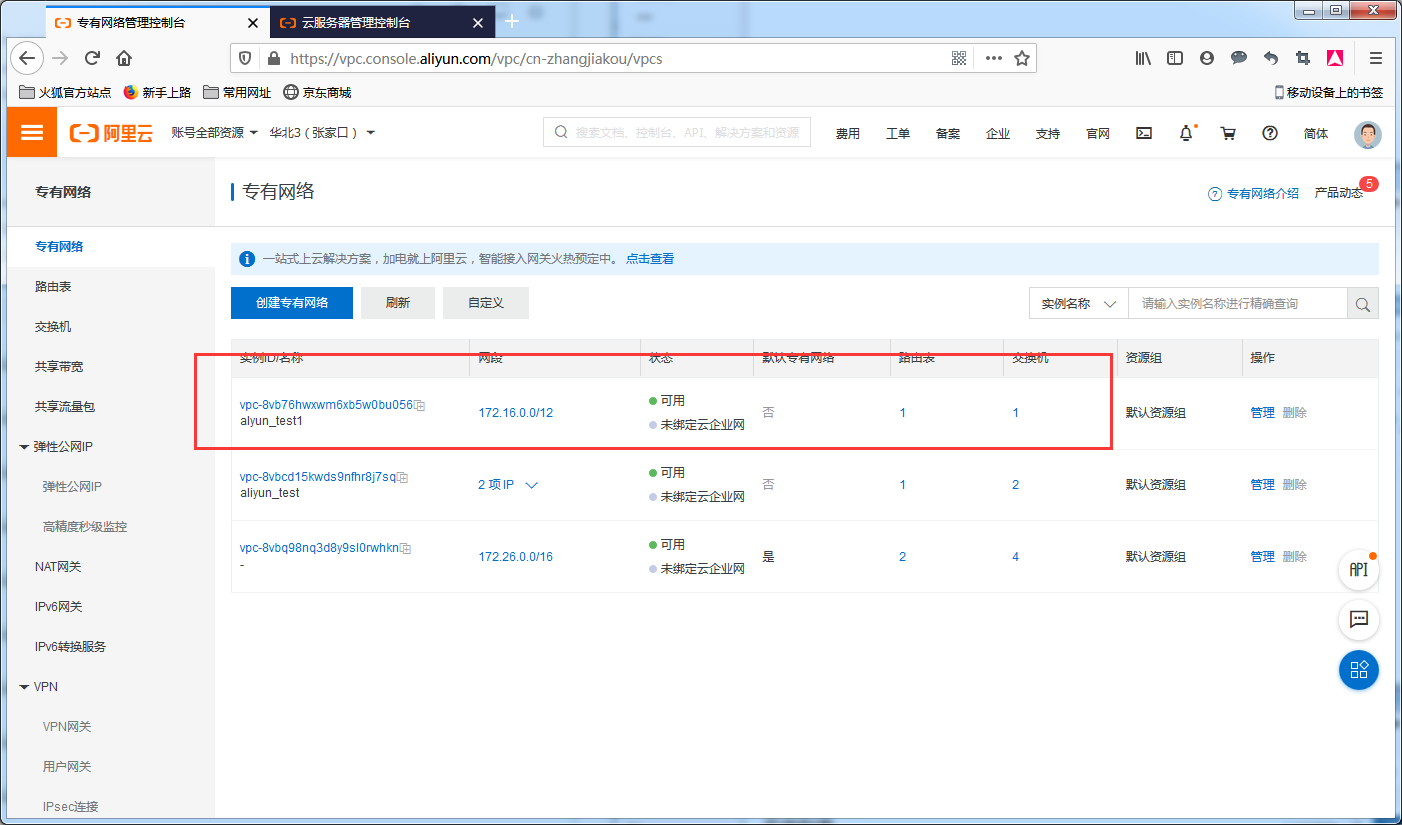Click the 创建专有网络 button
Screen dimensions: 1402x825
[x=291, y=302]
